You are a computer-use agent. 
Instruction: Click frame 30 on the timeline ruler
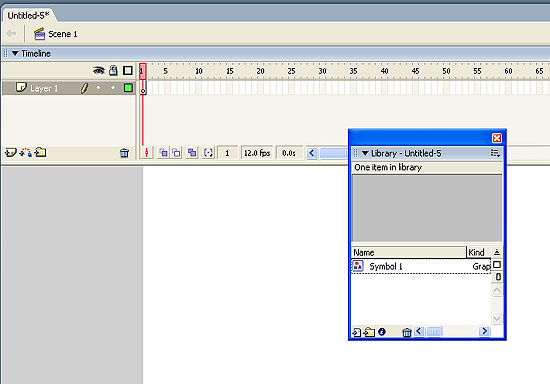(x=322, y=71)
